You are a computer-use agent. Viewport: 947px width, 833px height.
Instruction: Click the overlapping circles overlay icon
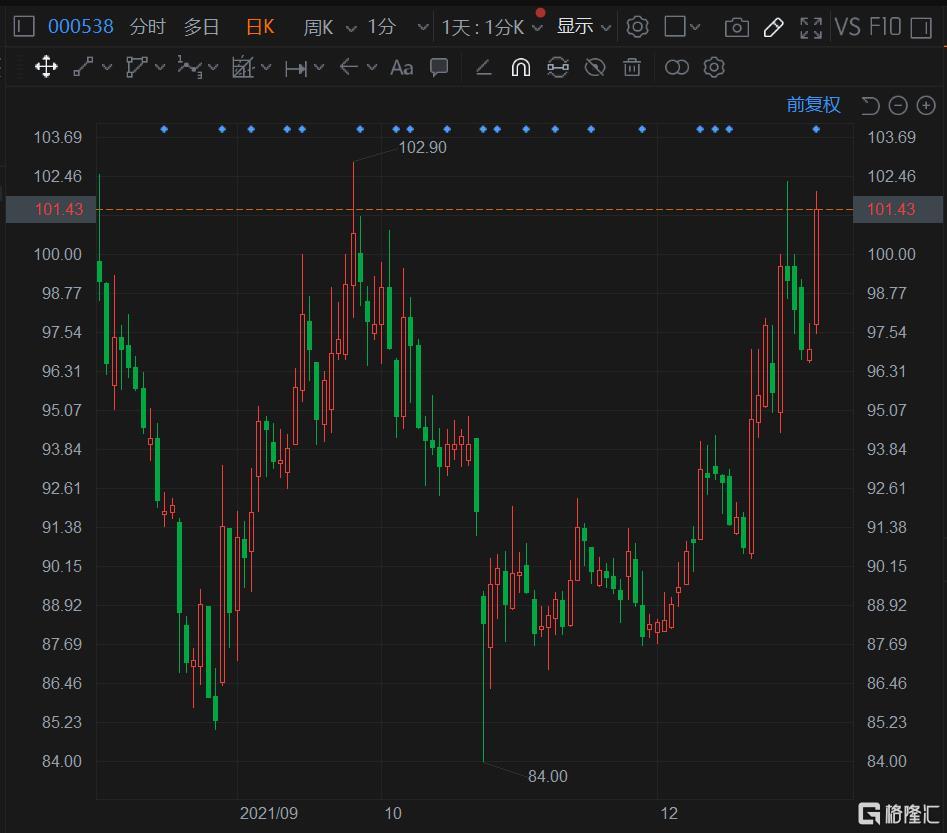[x=676, y=67]
